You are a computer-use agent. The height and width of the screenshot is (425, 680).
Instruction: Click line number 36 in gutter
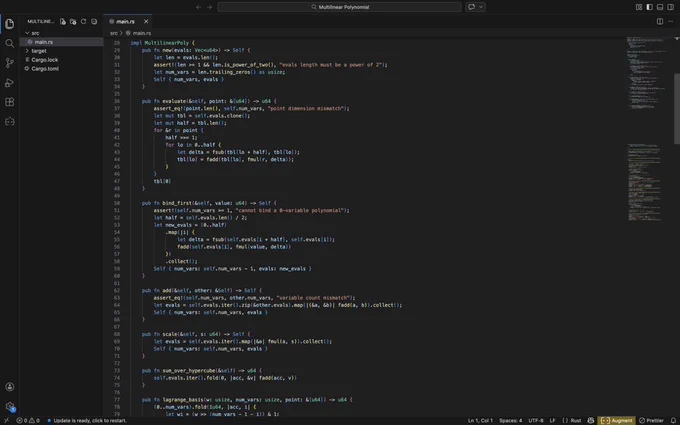point(117,101)
